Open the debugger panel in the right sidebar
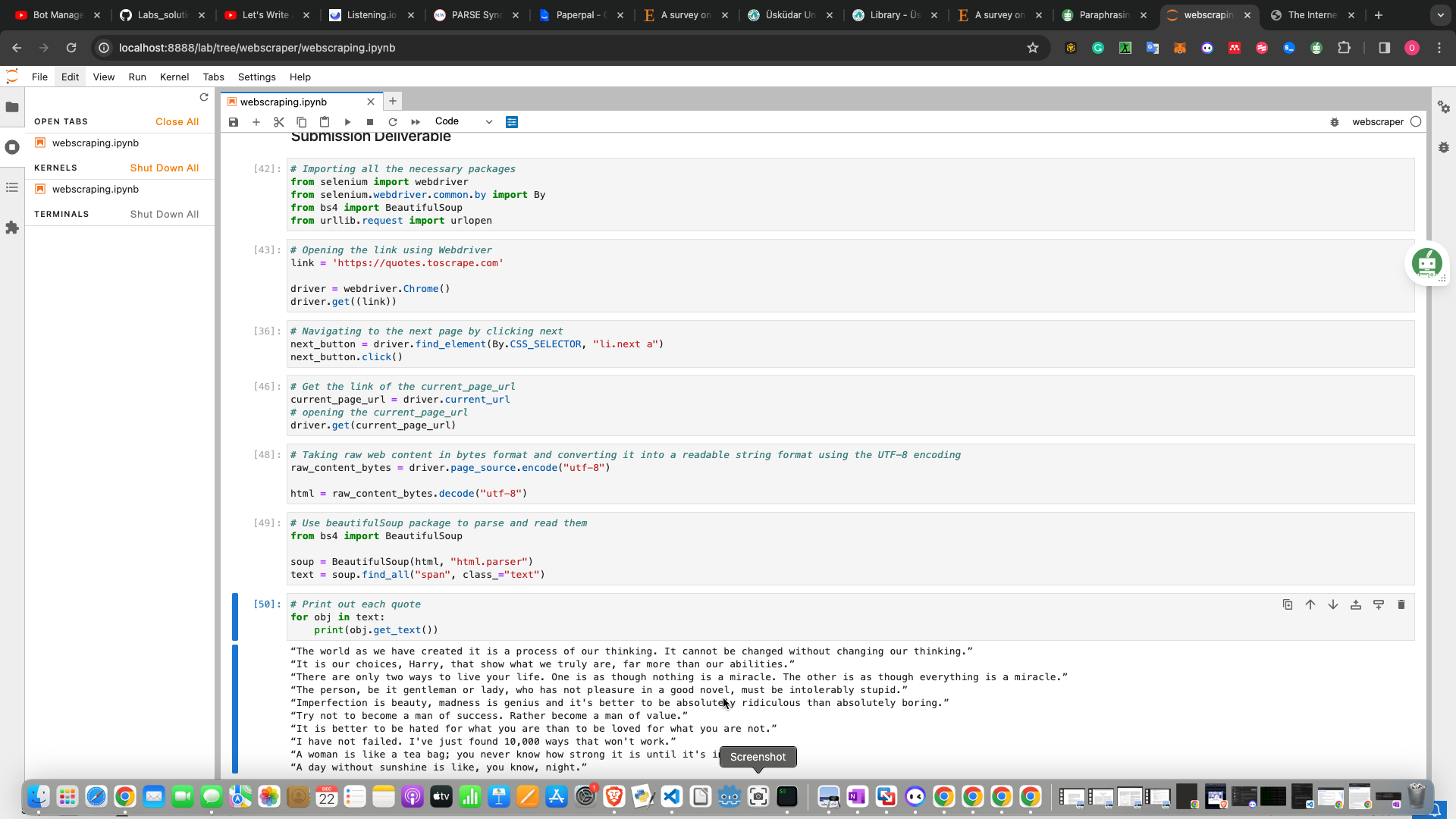This screenshot has height=819, width=1456. 1444,147
